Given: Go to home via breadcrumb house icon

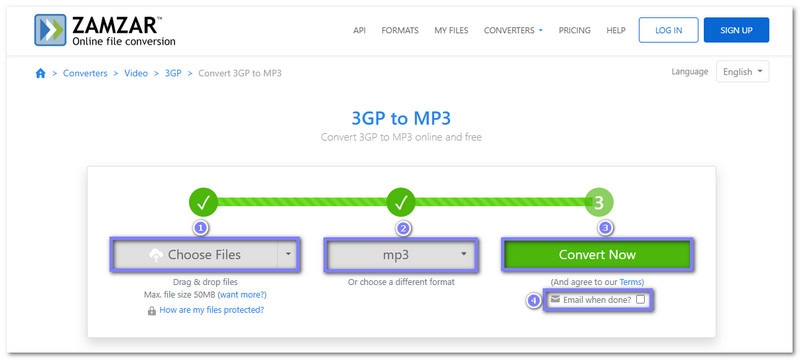Looking at the screenshot, I should coord(40,73).
